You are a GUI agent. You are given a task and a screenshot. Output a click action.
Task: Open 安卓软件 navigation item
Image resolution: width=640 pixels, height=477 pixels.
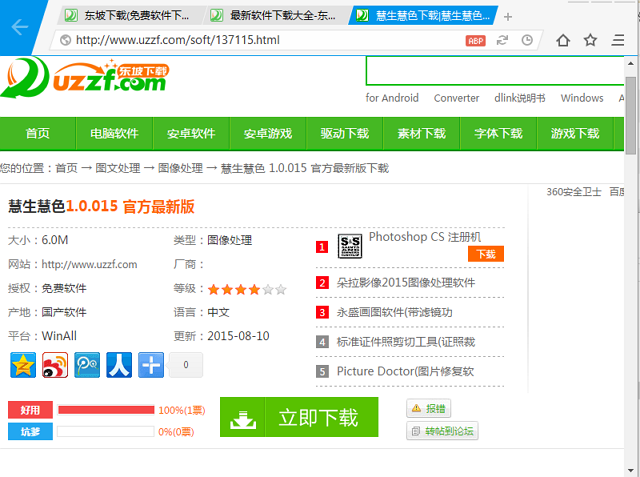(191, 133)
